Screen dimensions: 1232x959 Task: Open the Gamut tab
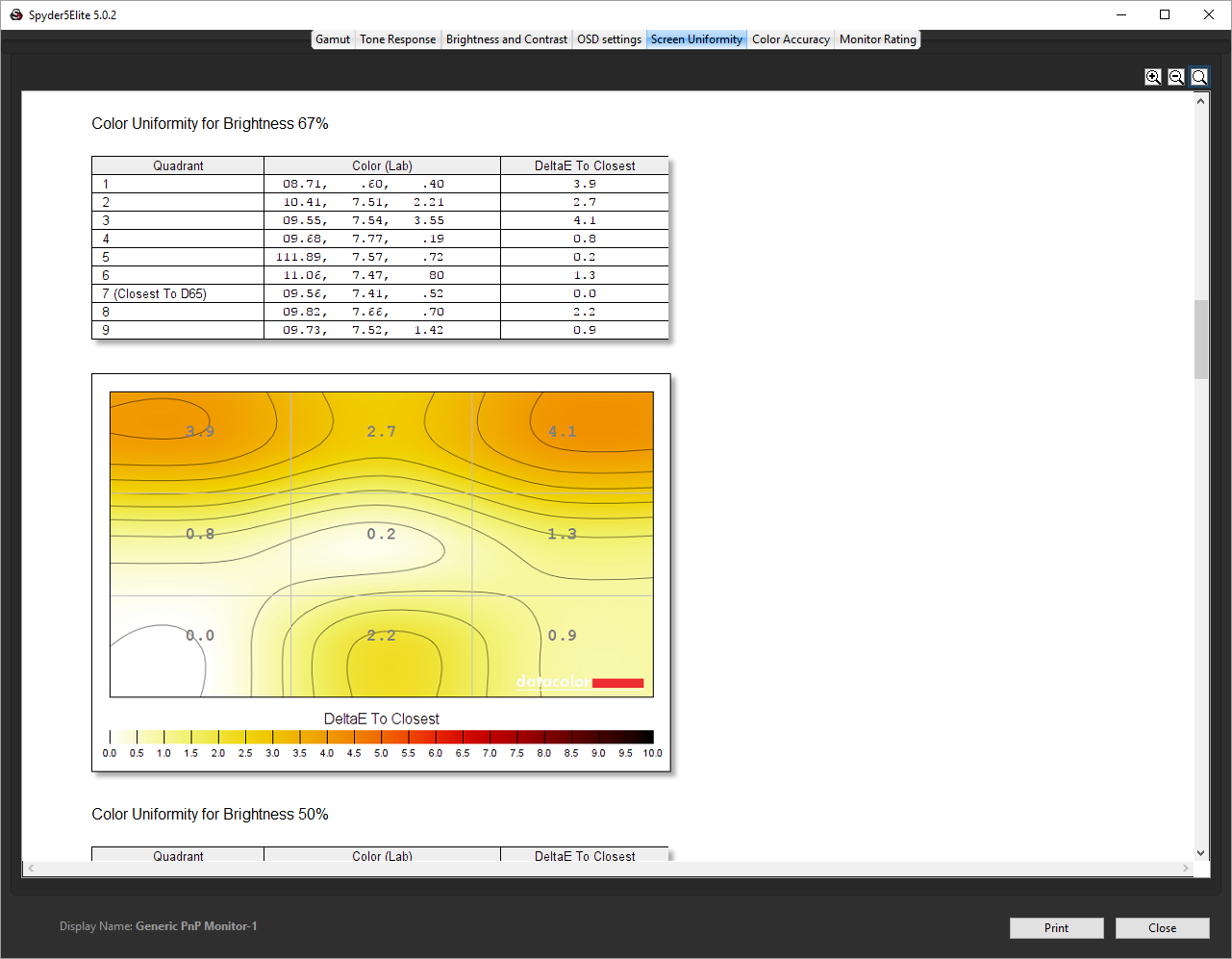pyautogui.click(x=333, y=39)
